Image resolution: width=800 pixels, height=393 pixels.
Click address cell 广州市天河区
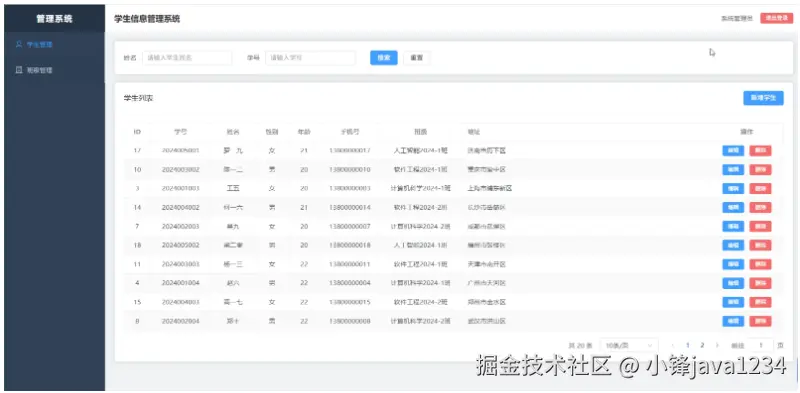click(x=487, y=283)
